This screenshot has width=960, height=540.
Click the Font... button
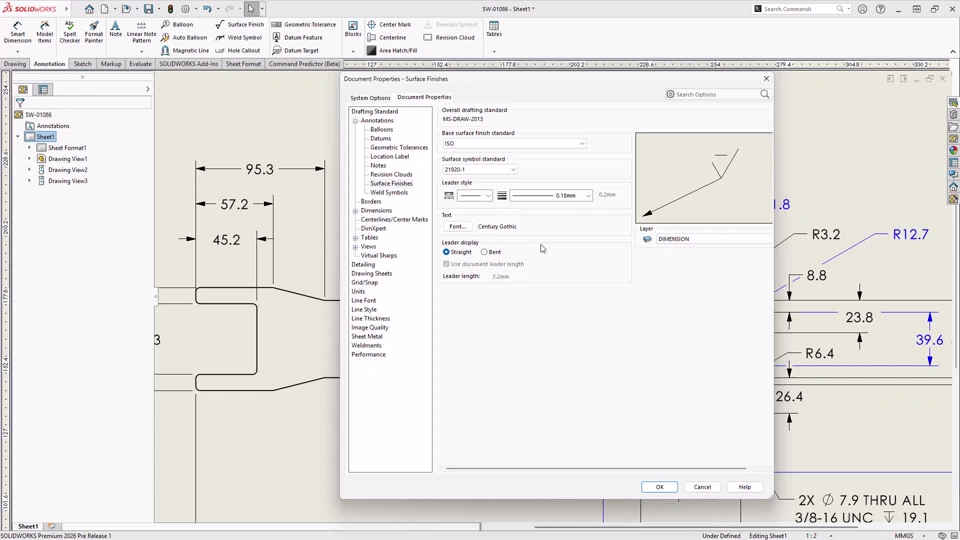[457, 227]
